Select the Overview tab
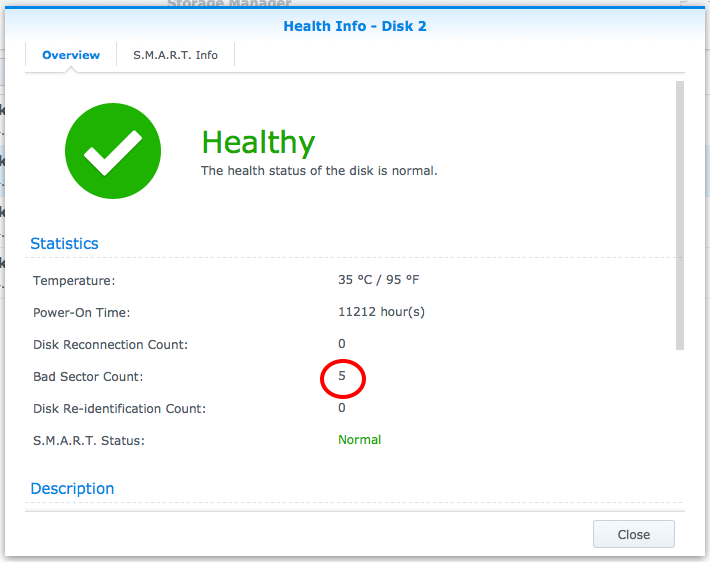This screenshot has width=710, height=562. 71,55
